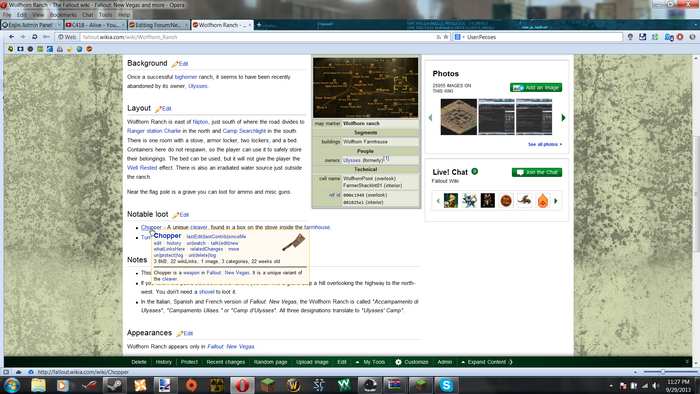The height and width of the screenshot is (394, 700).
Task: Click the first yellow bookmark bar icon
Action: tap(11, 49)
